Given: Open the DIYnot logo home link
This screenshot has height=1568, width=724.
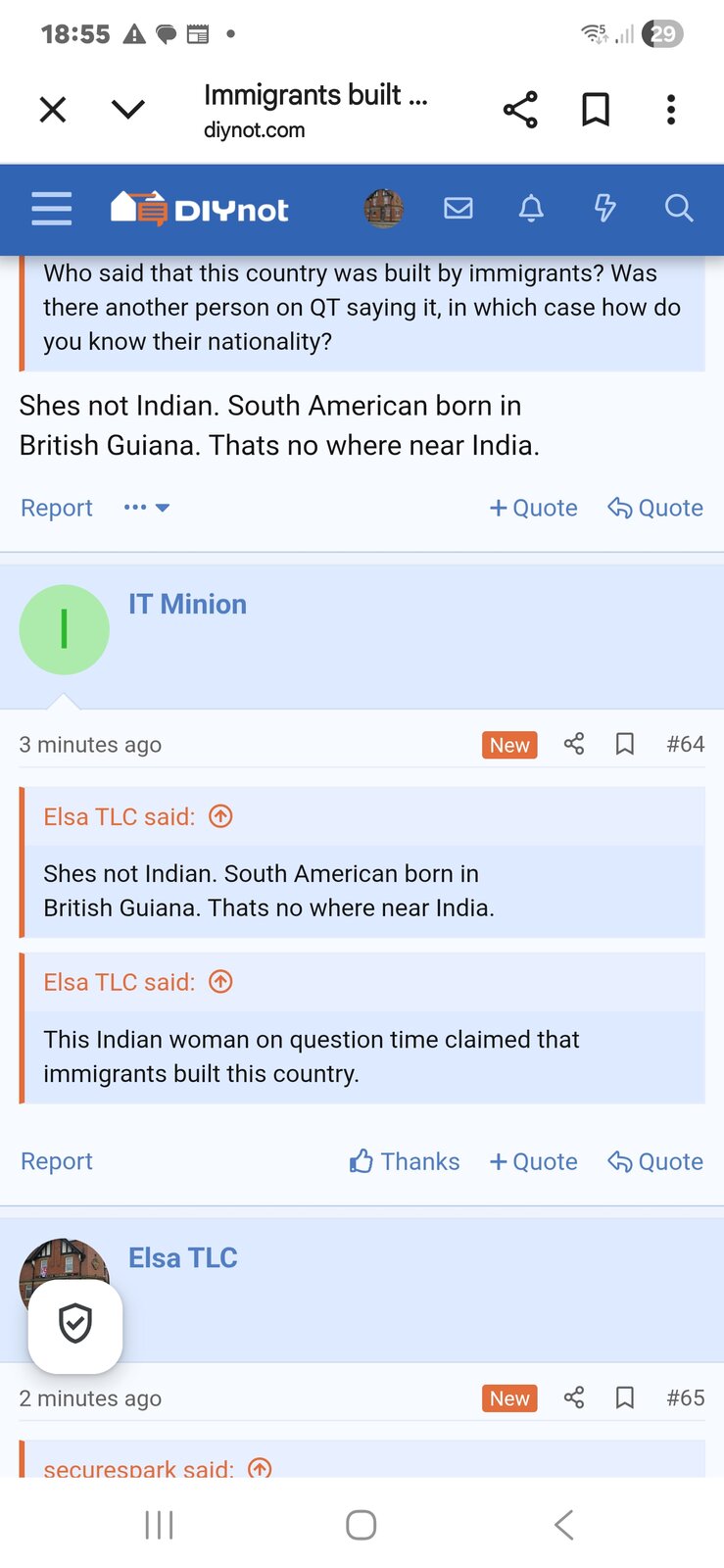Looking at the screenshot, I should [x=200, y=209].
